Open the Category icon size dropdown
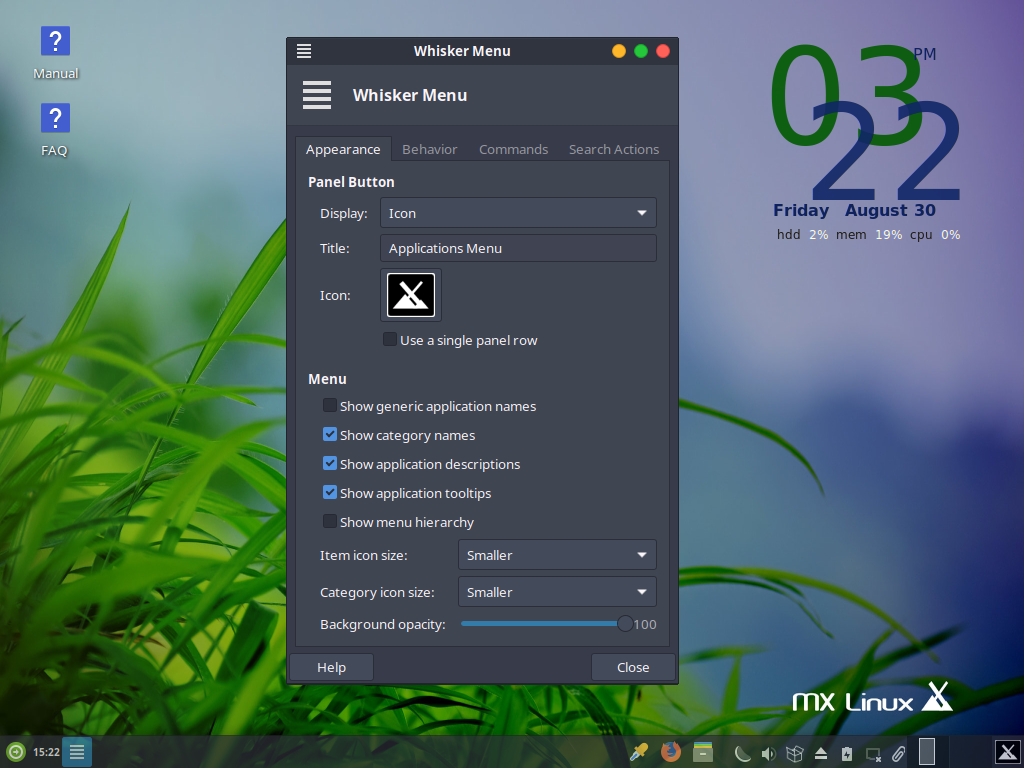Image resolution: width=1024 pixels, height=768 pixels. (x=557, y=592)
